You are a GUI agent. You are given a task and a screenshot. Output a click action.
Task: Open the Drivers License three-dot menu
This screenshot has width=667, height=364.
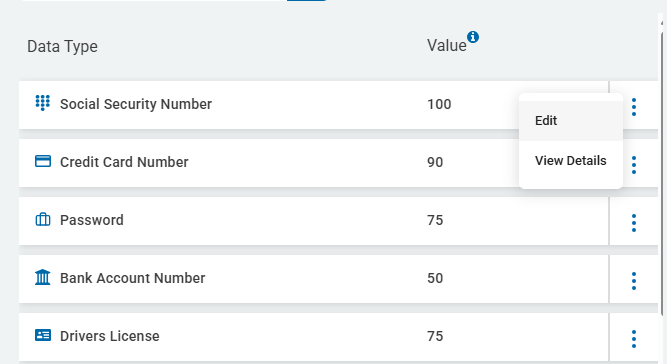click(634, 339)
